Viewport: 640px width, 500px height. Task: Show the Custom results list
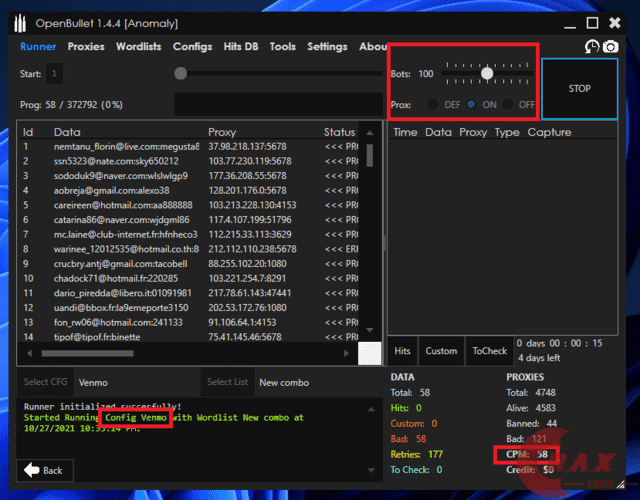click(441, 351)
